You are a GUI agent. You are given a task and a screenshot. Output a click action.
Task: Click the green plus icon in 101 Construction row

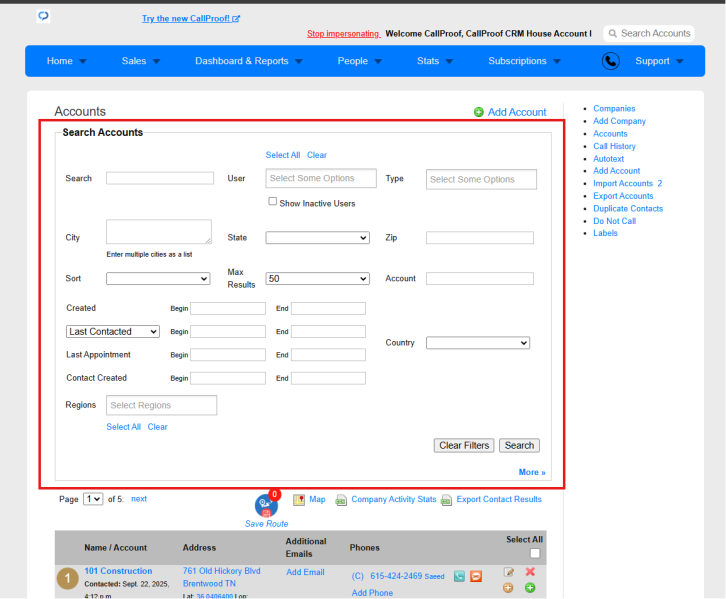tap(530, 588)
